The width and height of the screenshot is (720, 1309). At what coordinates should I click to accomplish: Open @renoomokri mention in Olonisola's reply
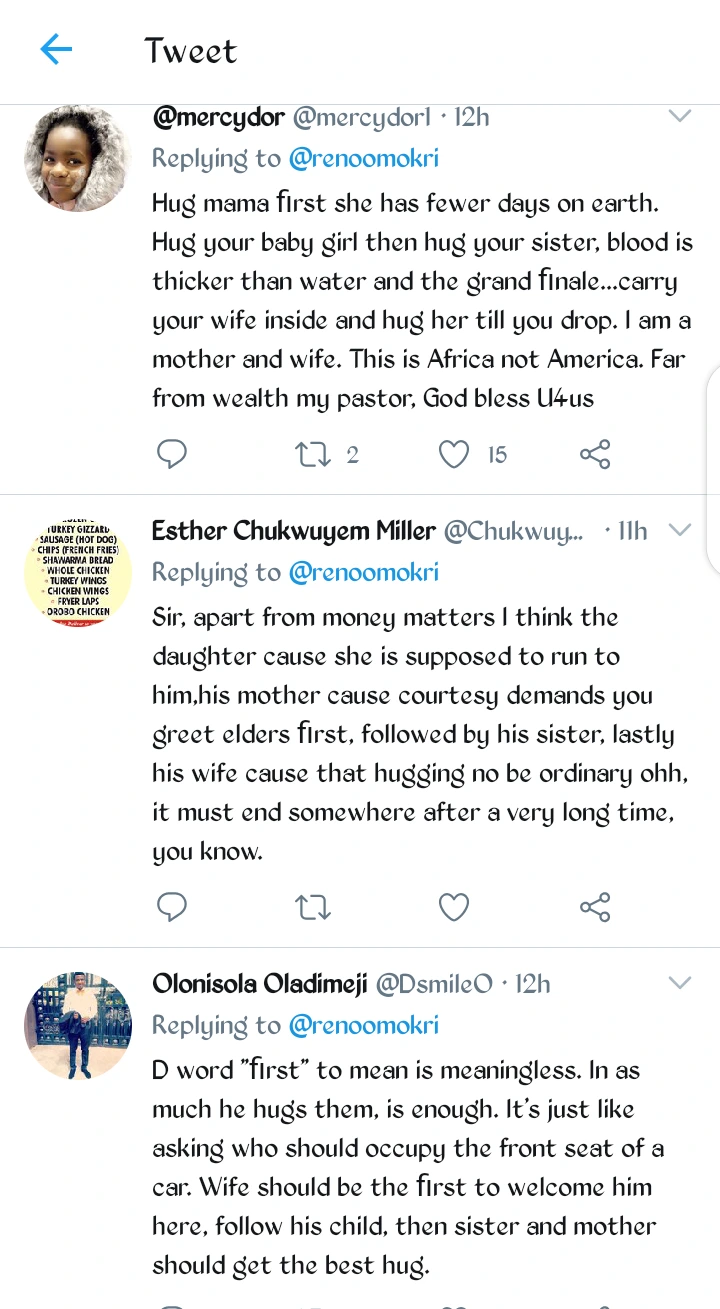coord(363,1025)
